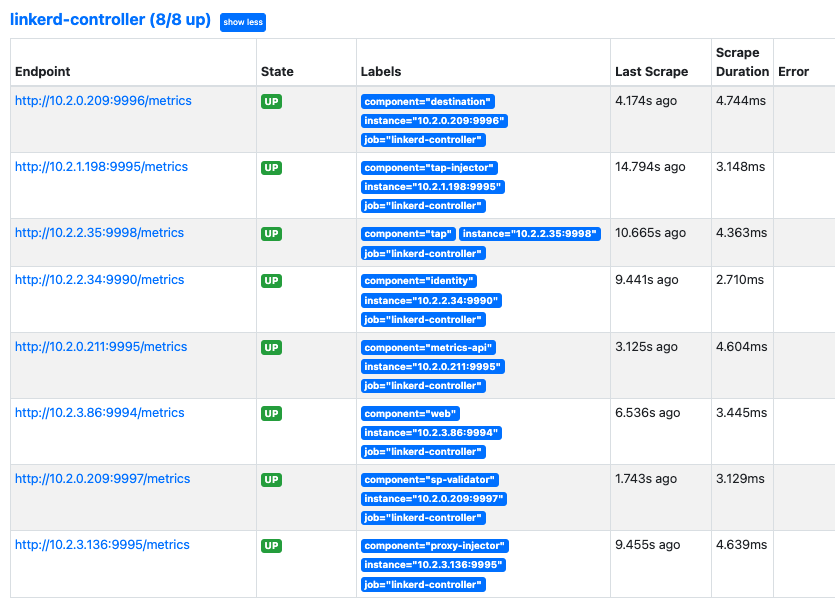Click job="linkerd-controller" label in destination row
The width and height of the screenshot is (835, 616).
pos(423,140)
